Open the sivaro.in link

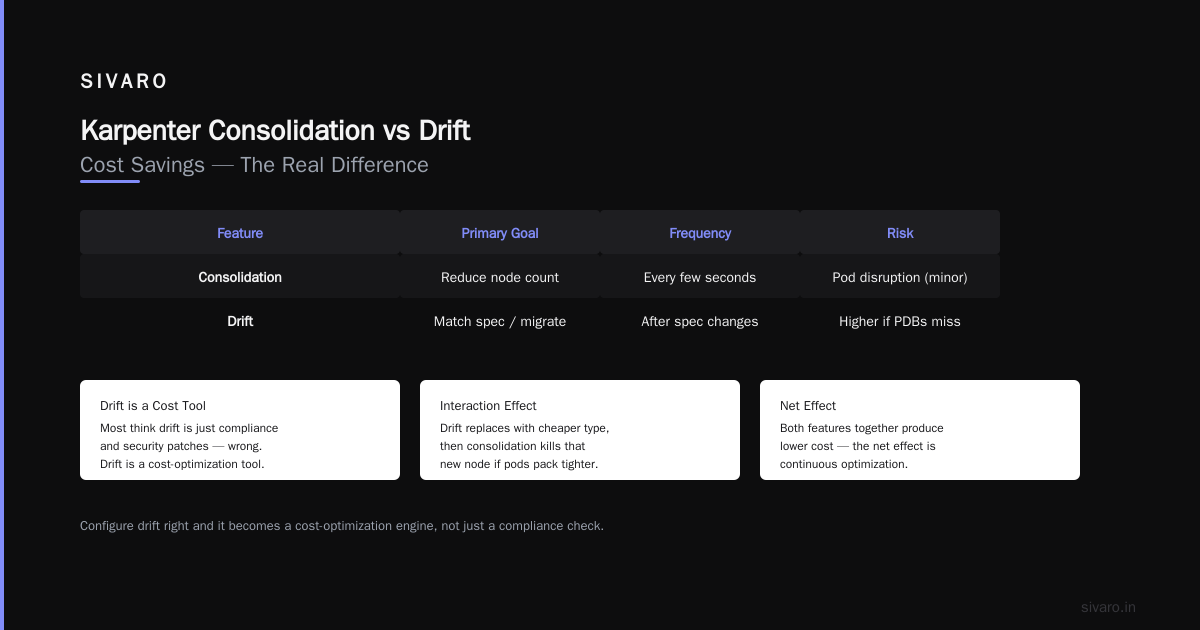[1109, 607]
